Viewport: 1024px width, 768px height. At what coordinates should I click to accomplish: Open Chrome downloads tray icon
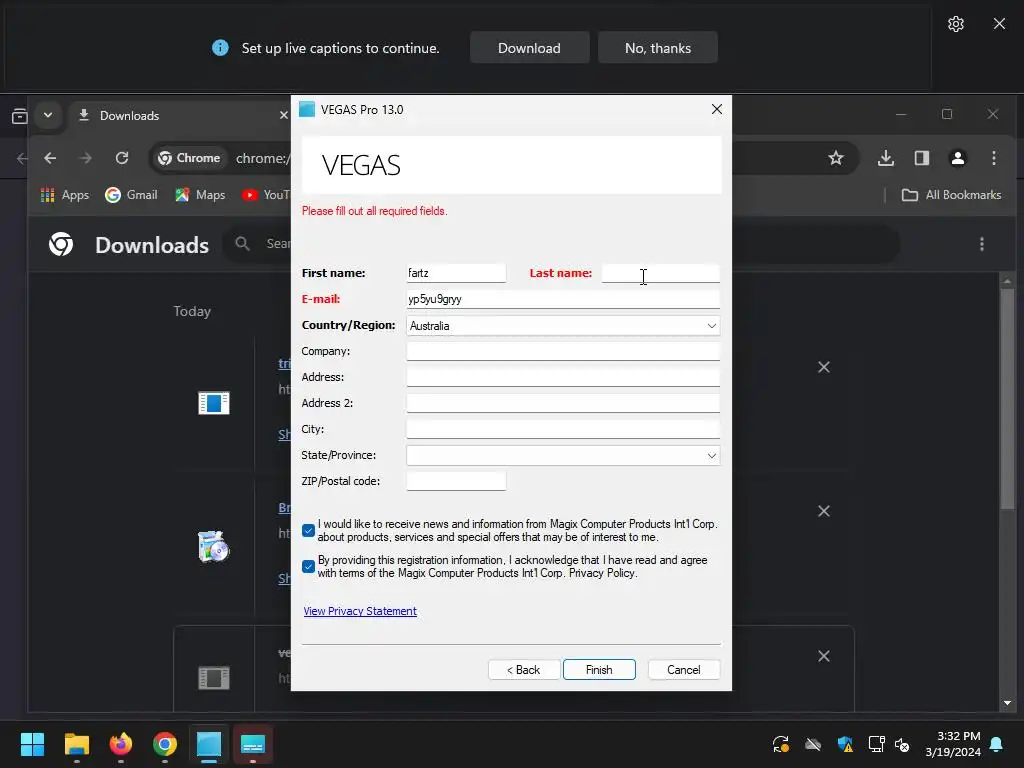point(886,158)
